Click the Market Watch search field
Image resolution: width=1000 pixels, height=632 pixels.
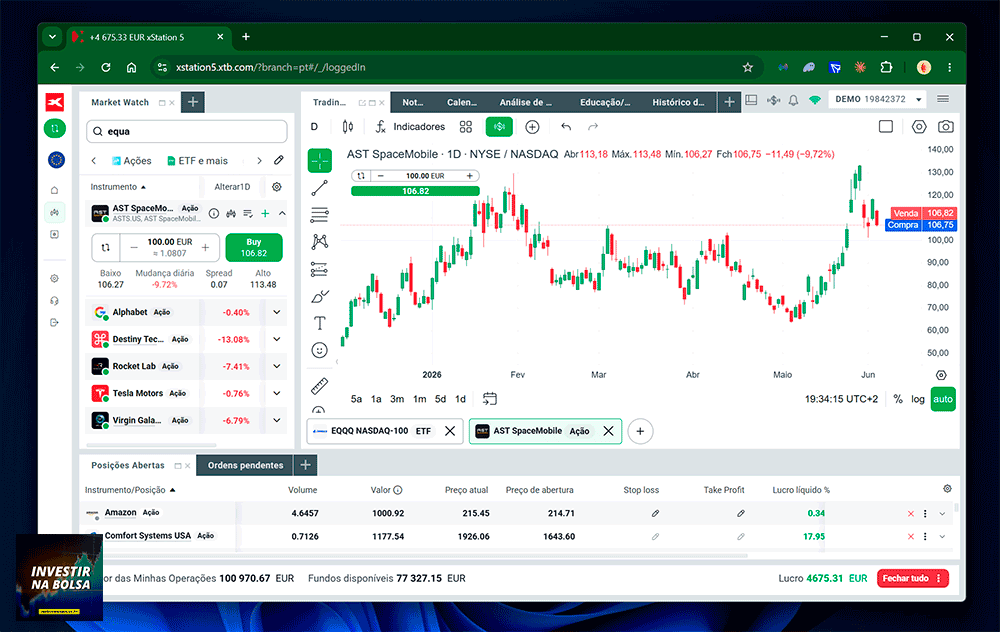point(187,131)
